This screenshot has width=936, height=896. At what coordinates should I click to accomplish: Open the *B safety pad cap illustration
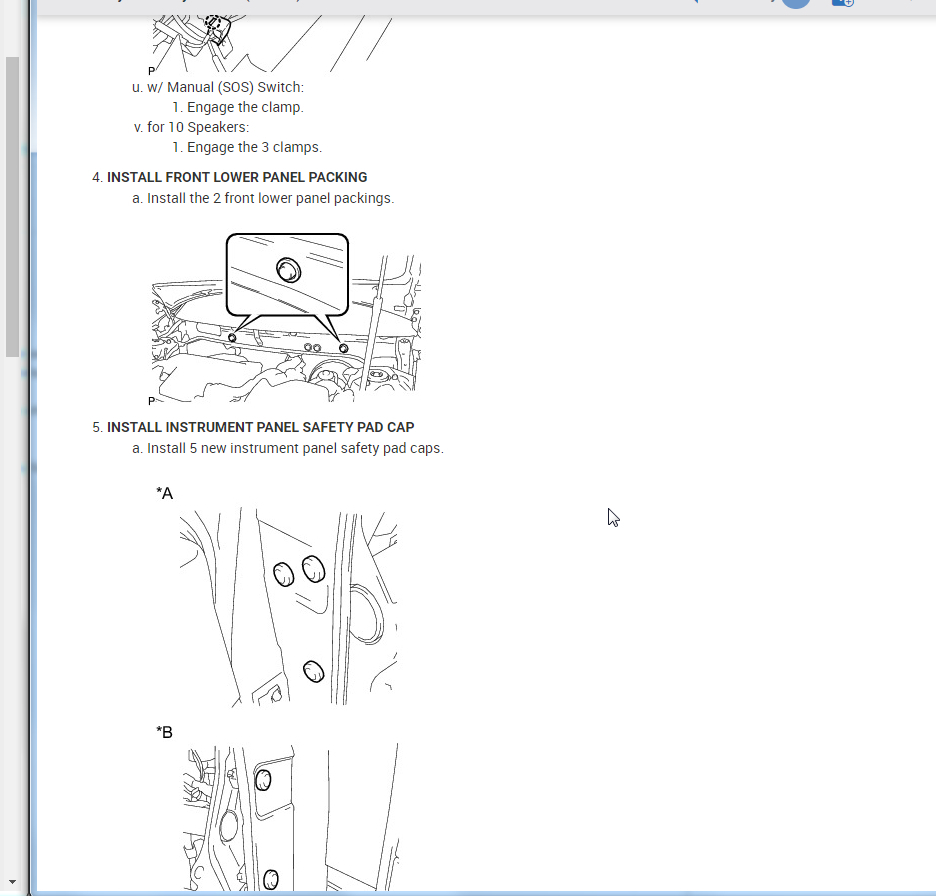click(291, 817)
